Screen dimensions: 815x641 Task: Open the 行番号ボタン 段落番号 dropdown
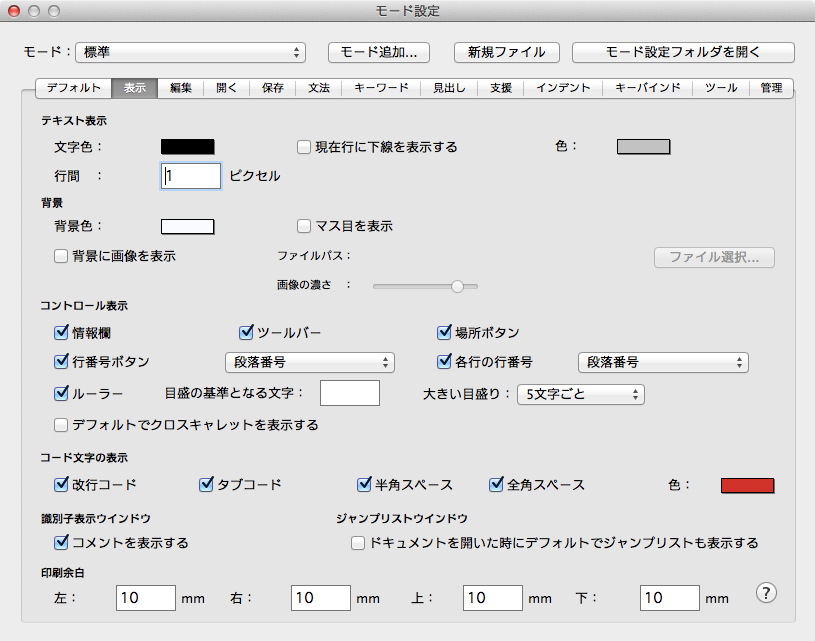tap(308, 362)
